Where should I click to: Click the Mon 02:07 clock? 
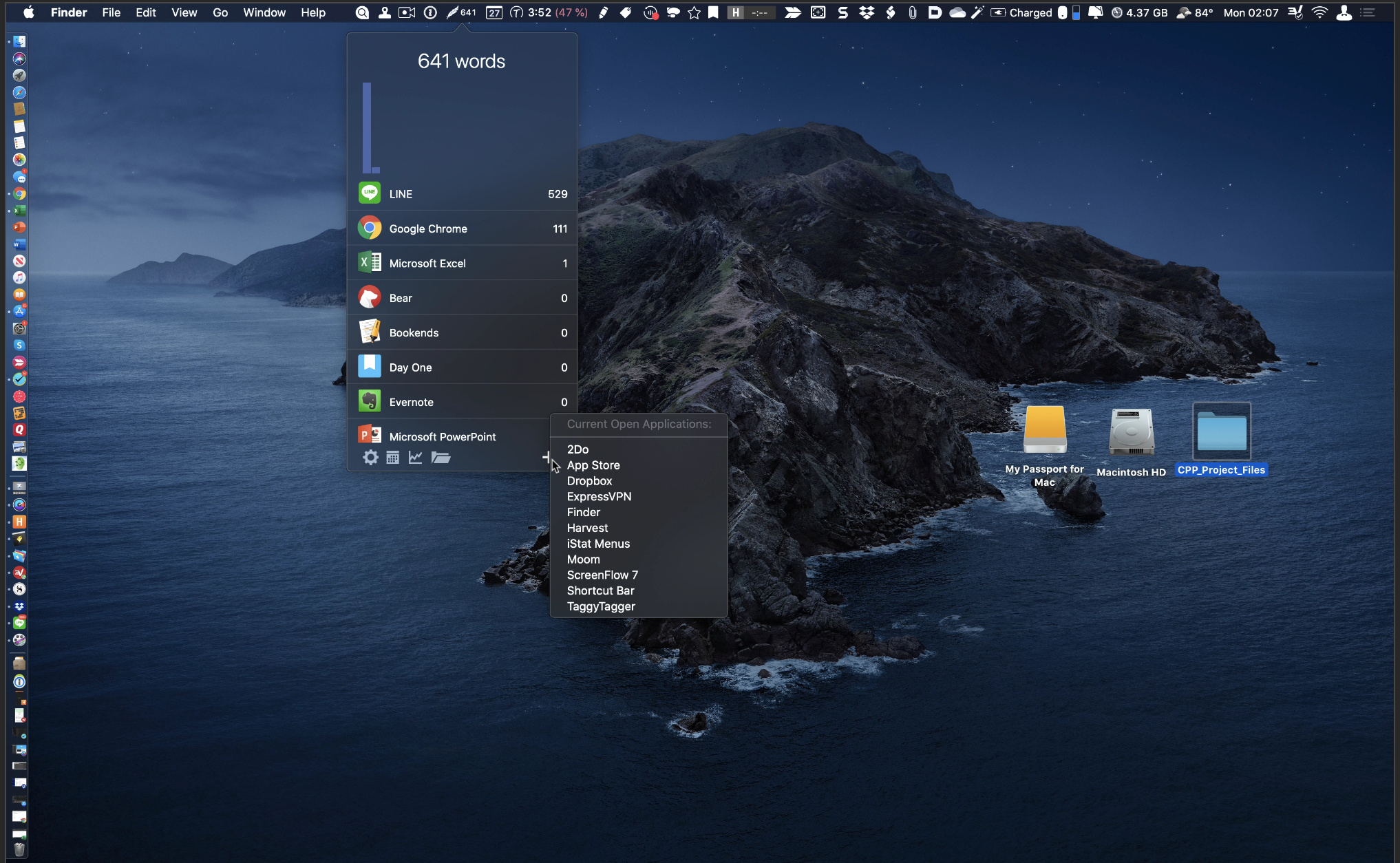coord(1251,12)
